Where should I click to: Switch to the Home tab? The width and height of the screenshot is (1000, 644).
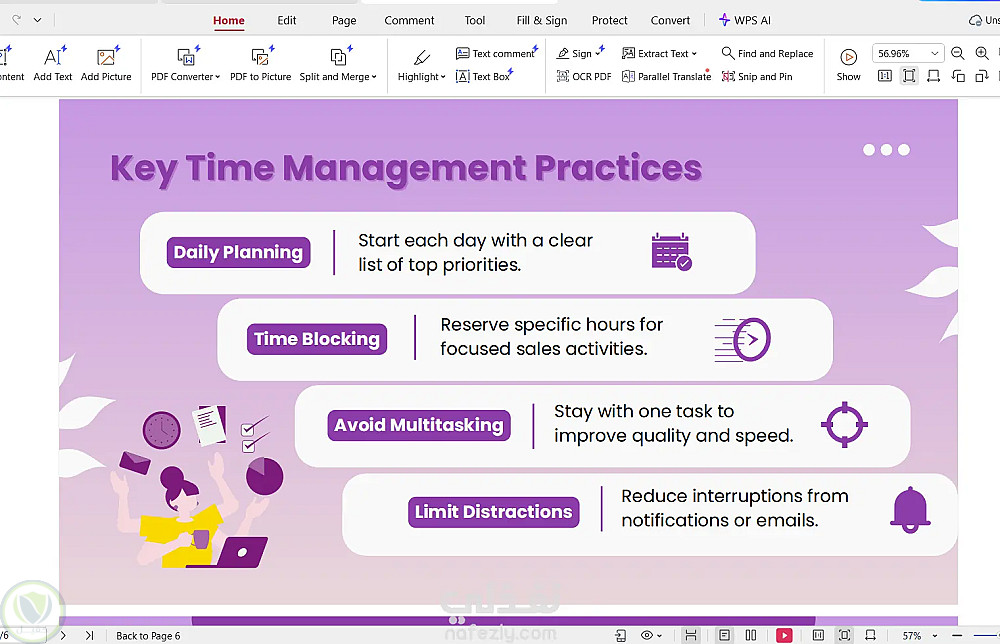pyautogui.click(x=228, y=20)
